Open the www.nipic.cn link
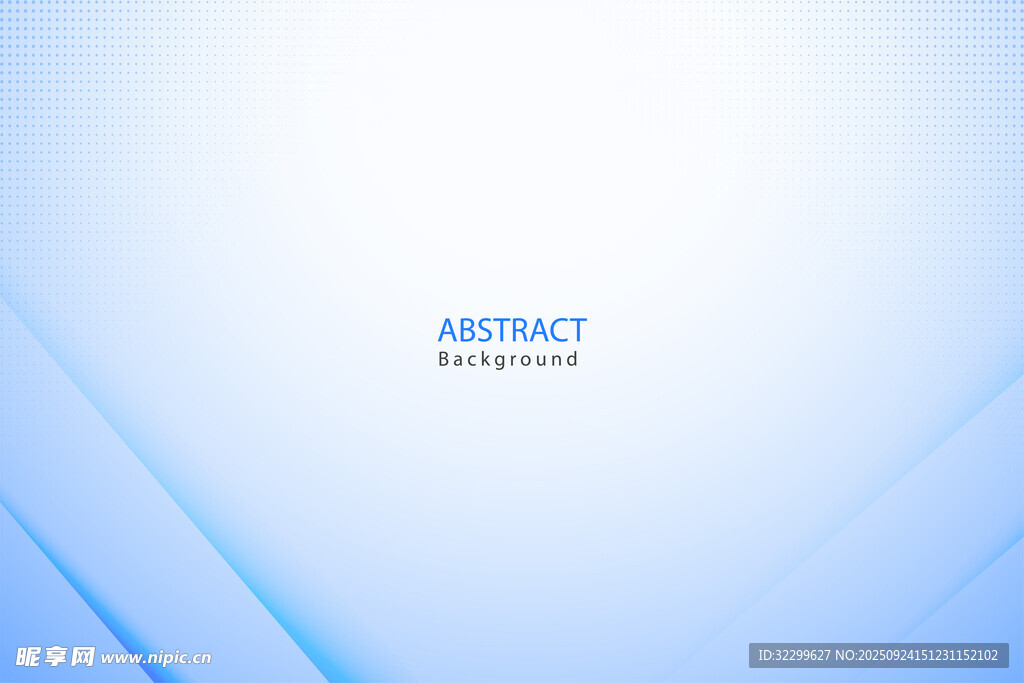 point(156,658)
